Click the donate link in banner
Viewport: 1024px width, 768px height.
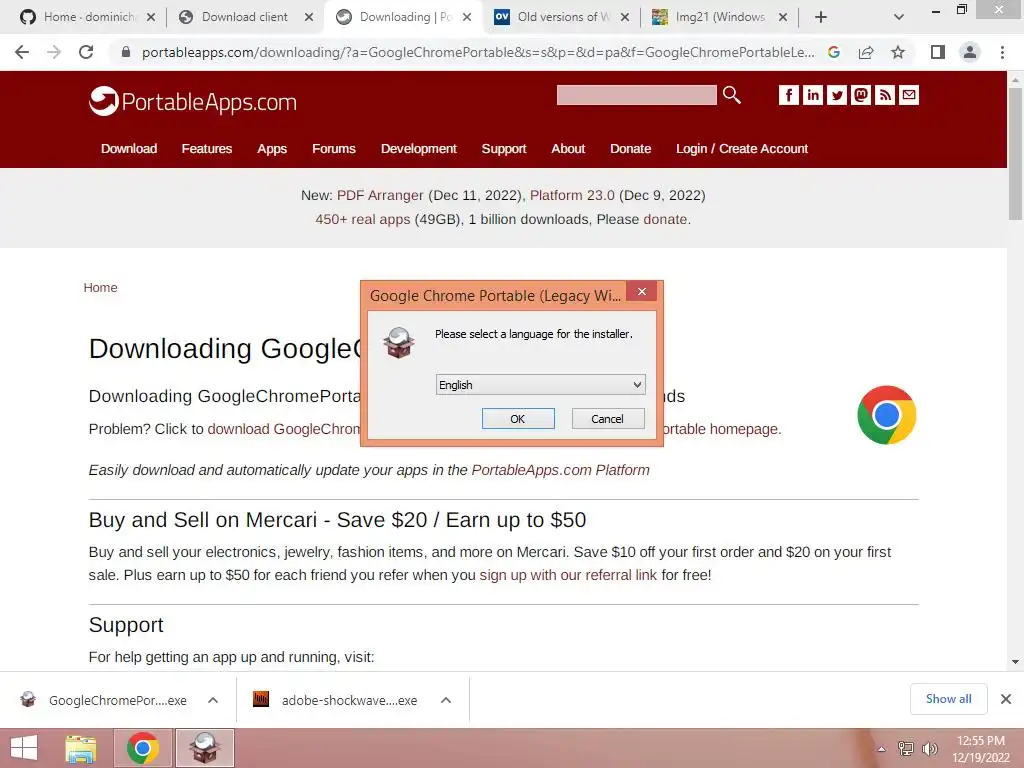[665, 219]
